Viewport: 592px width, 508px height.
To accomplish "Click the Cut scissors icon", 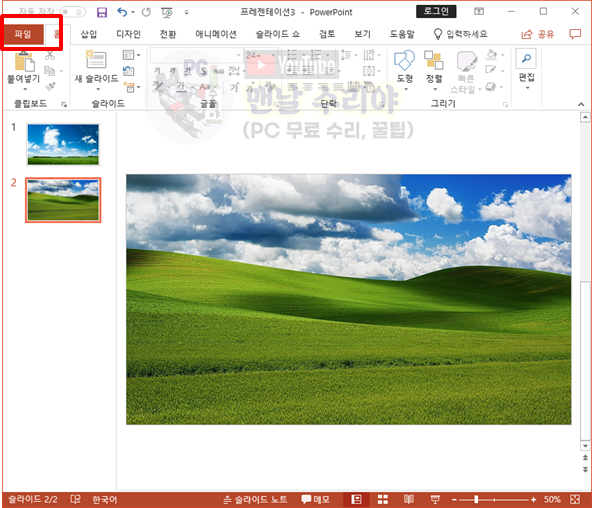I will [x=50, y=56].
